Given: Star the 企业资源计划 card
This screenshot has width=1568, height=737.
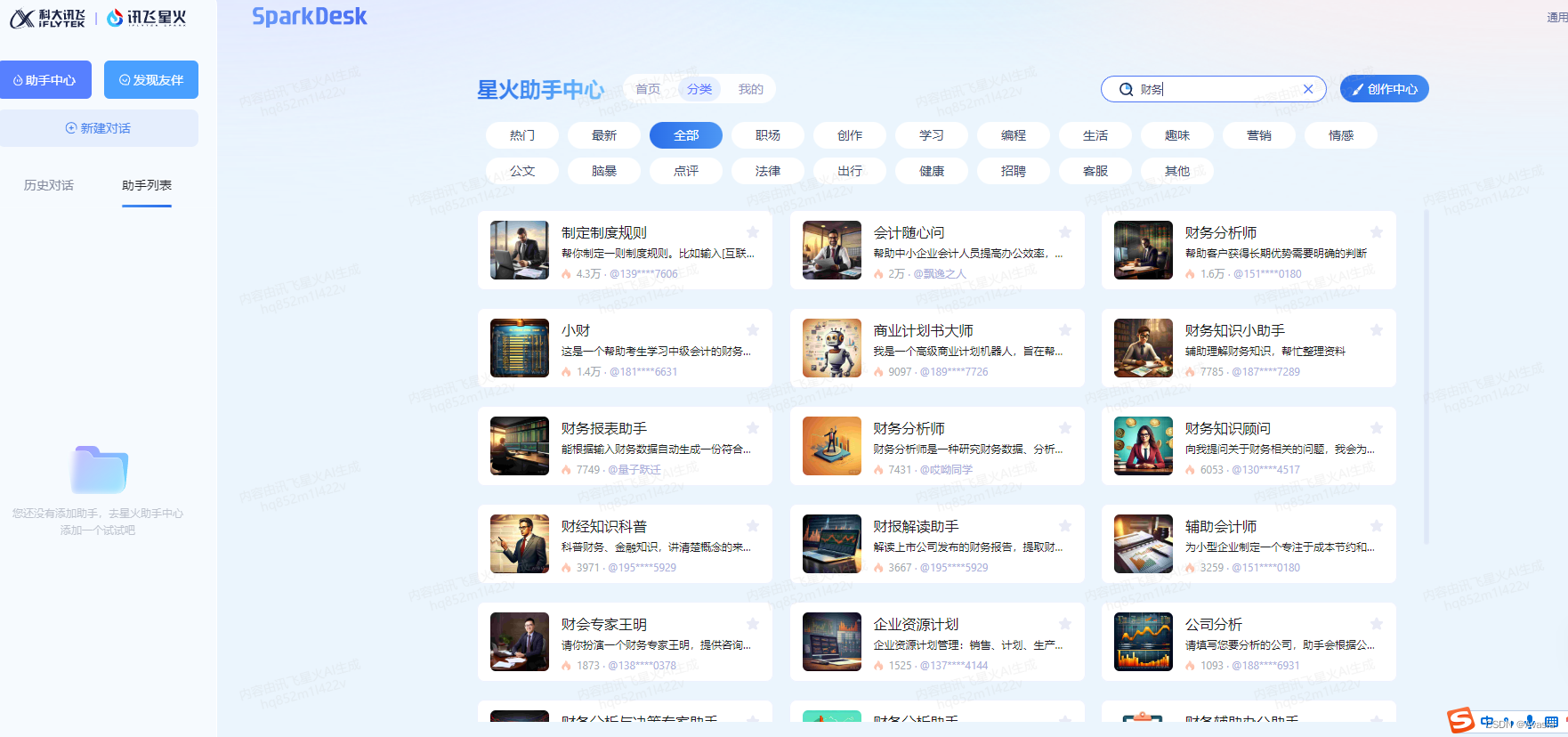Looking at the screenshot, I should point(1065,624).
